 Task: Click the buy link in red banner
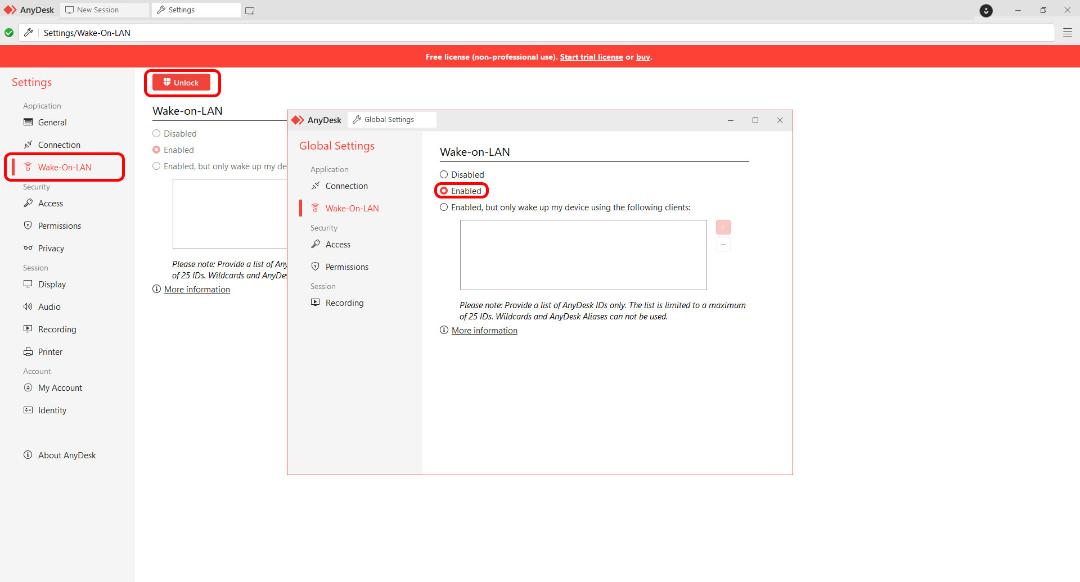coord(643,57)
